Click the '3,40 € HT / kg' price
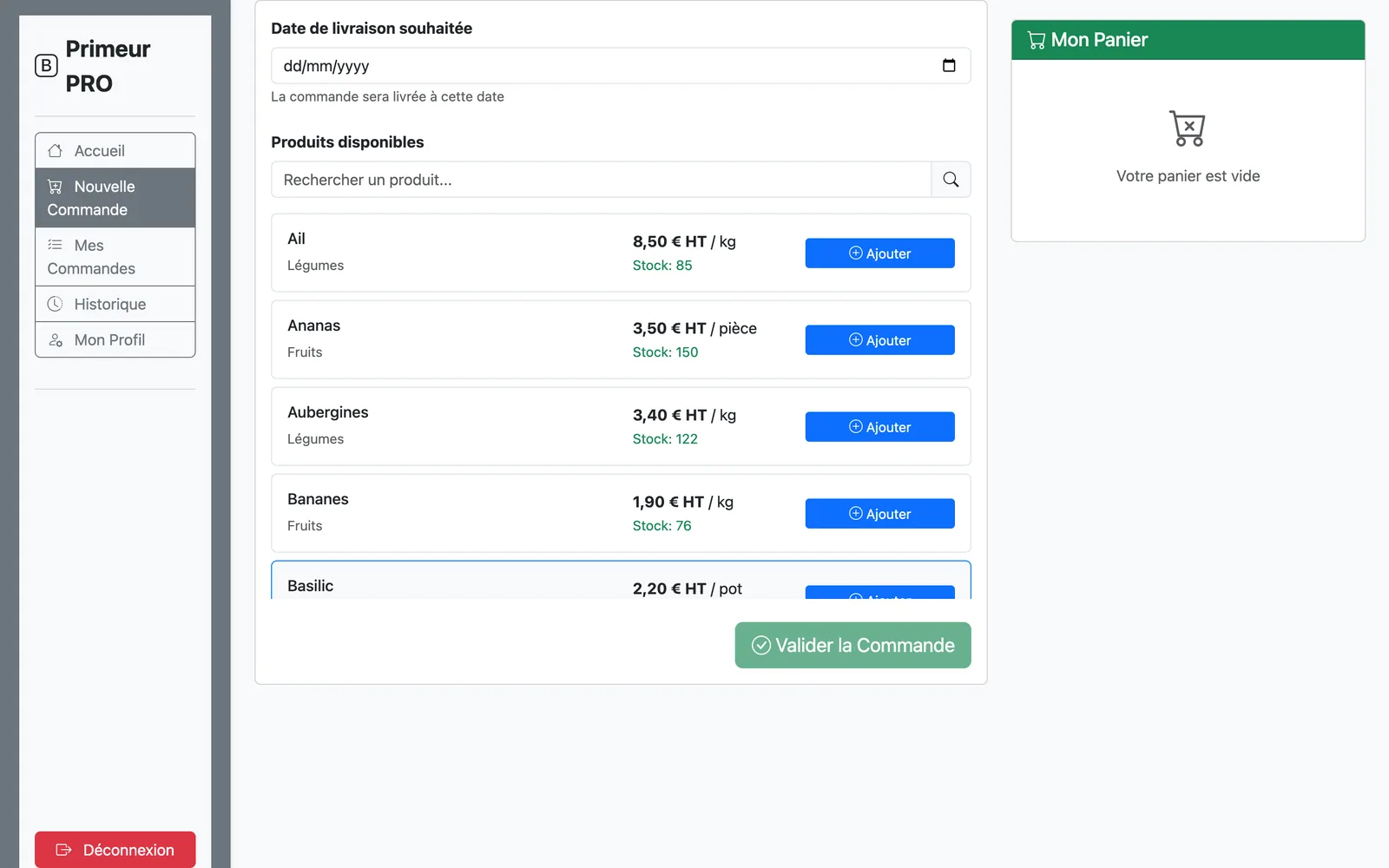 [684, 415]
